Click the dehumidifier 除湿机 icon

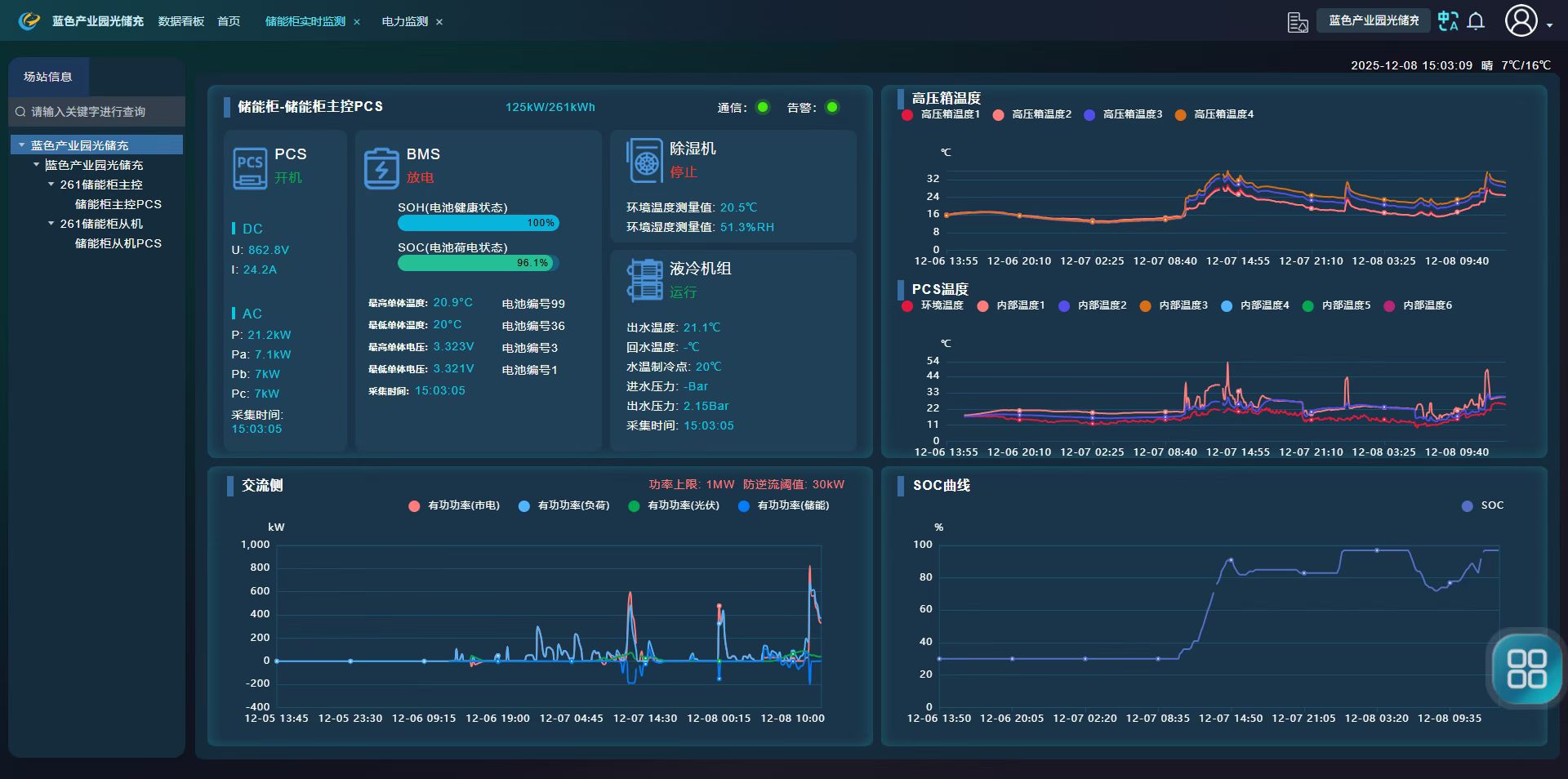pos(644,161)
